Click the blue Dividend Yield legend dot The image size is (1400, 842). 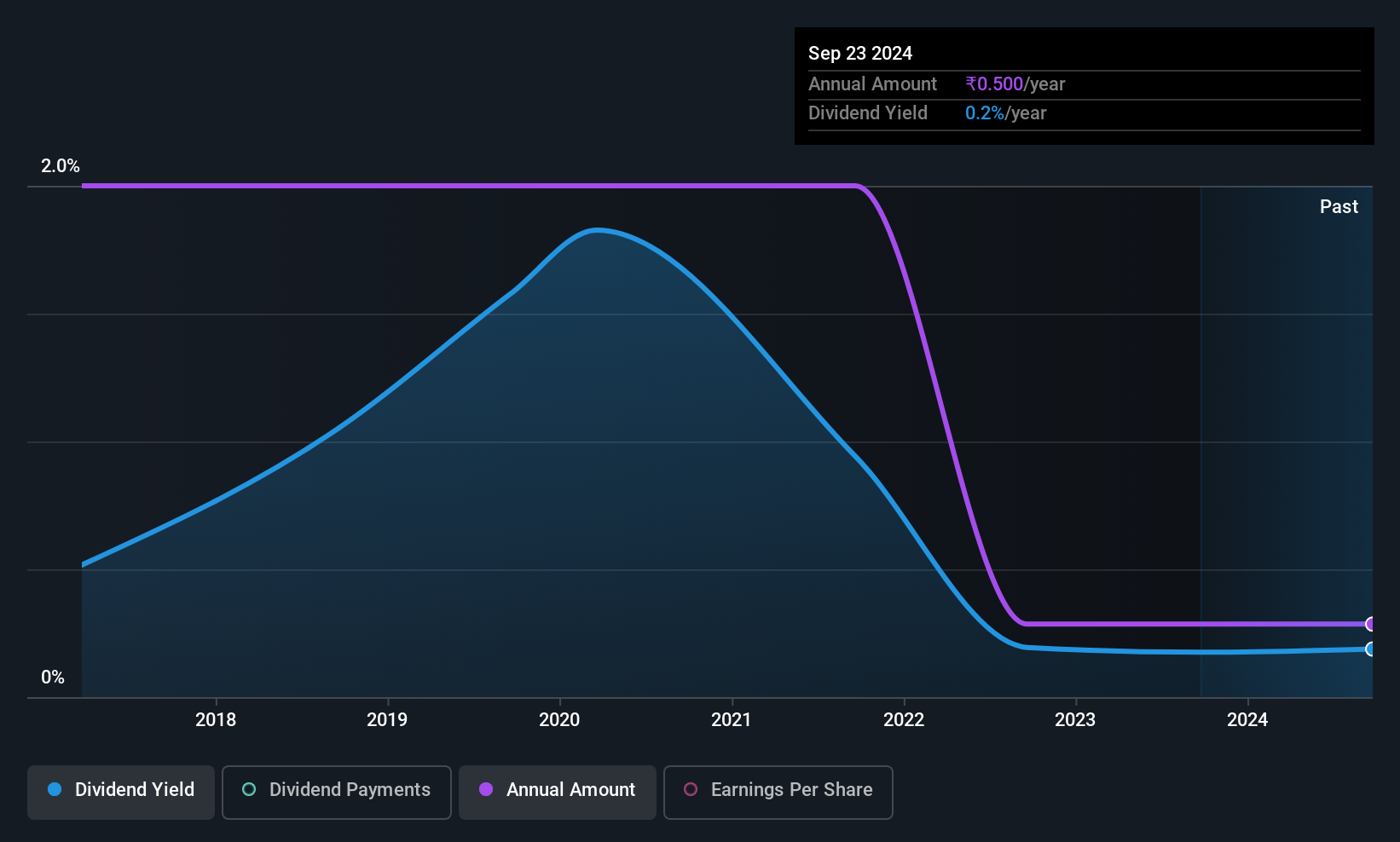coord(55,789)
